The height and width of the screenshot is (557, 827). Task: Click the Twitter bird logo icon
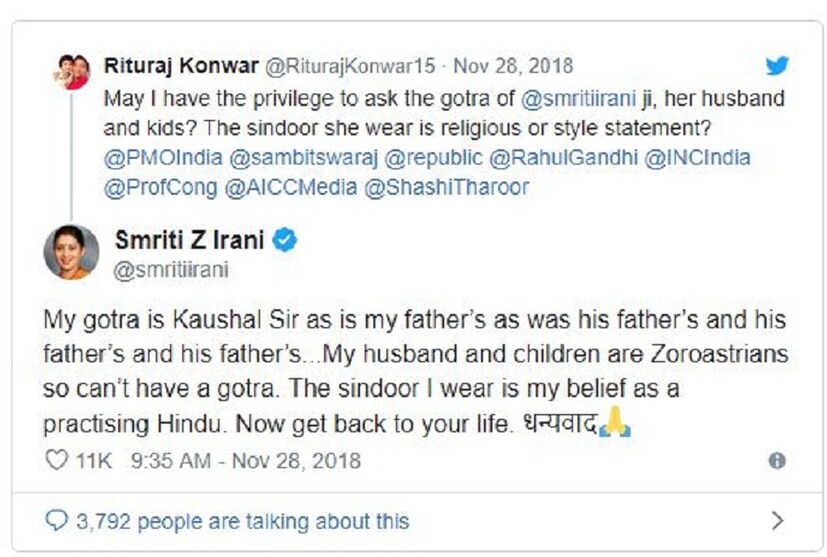pyautogui.click(x=777, y=66)
